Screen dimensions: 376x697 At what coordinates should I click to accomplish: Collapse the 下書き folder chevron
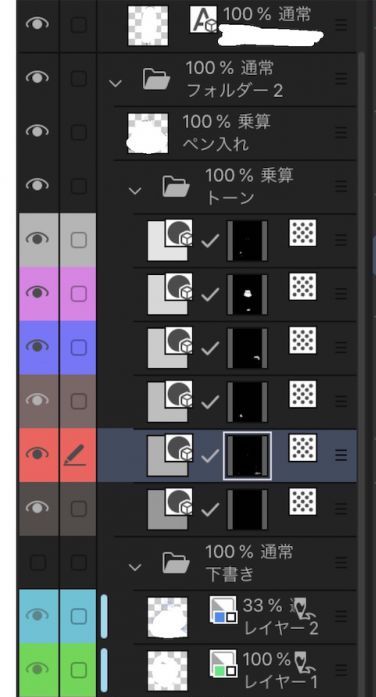(135, 567)
